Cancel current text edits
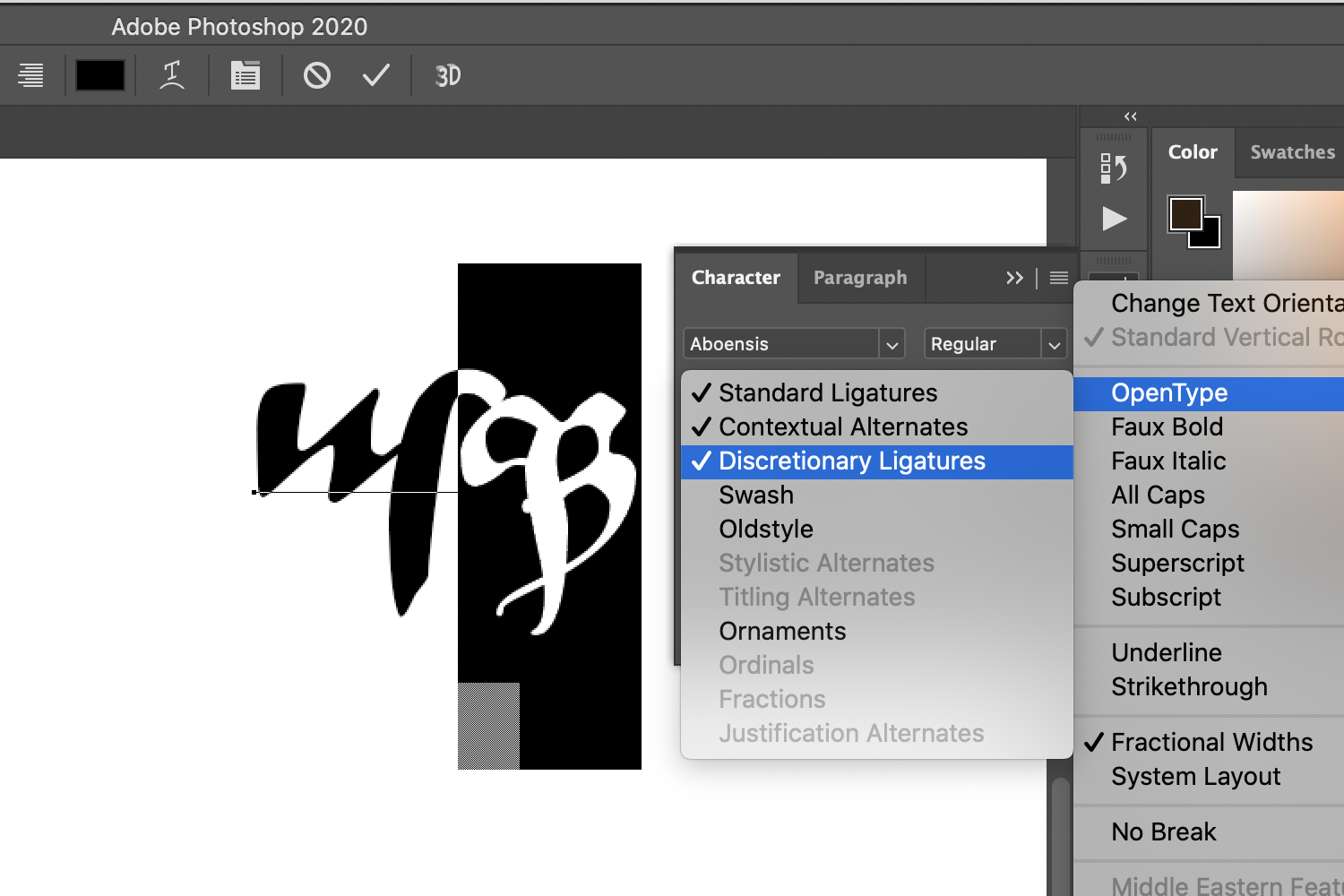The image size is (1344, 896). pos(317,76)
